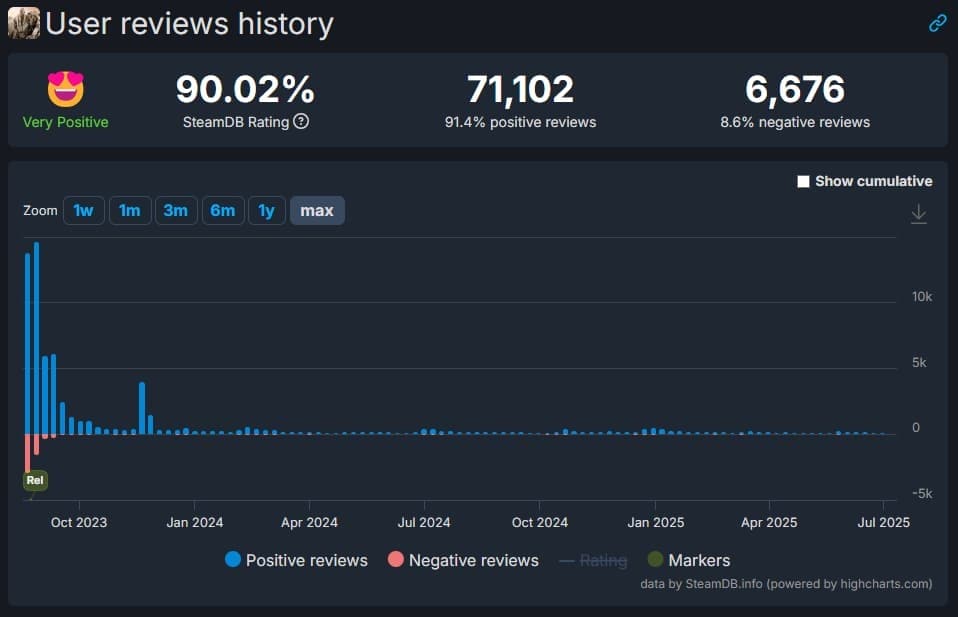Choose the max zoom range

(317, 210)
